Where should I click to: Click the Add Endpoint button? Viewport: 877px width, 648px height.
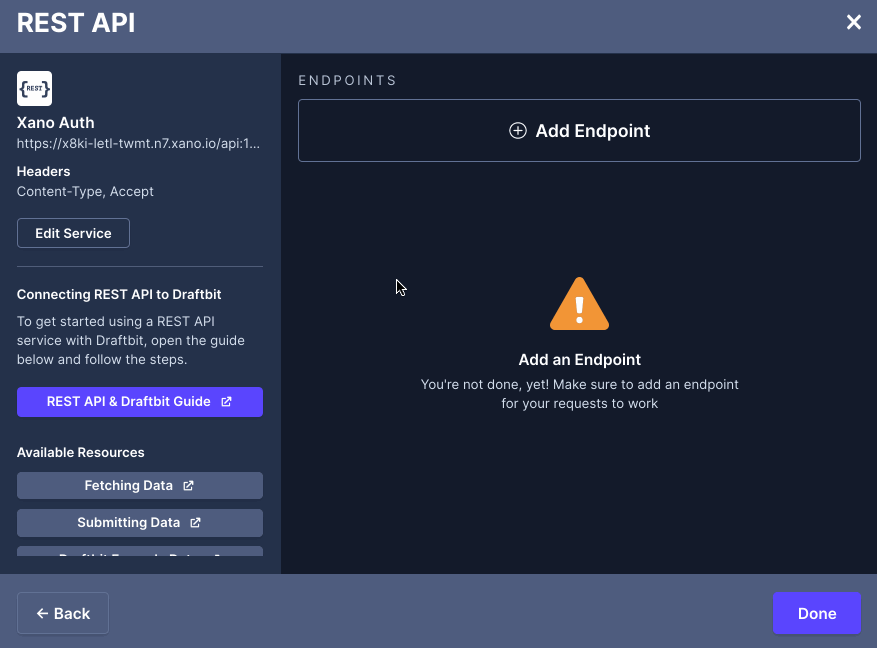click(x=579, y=130)
